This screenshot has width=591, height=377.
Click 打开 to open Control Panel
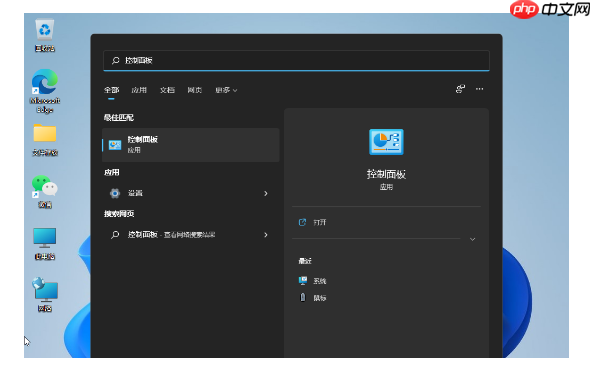click(x=319, y=222)
